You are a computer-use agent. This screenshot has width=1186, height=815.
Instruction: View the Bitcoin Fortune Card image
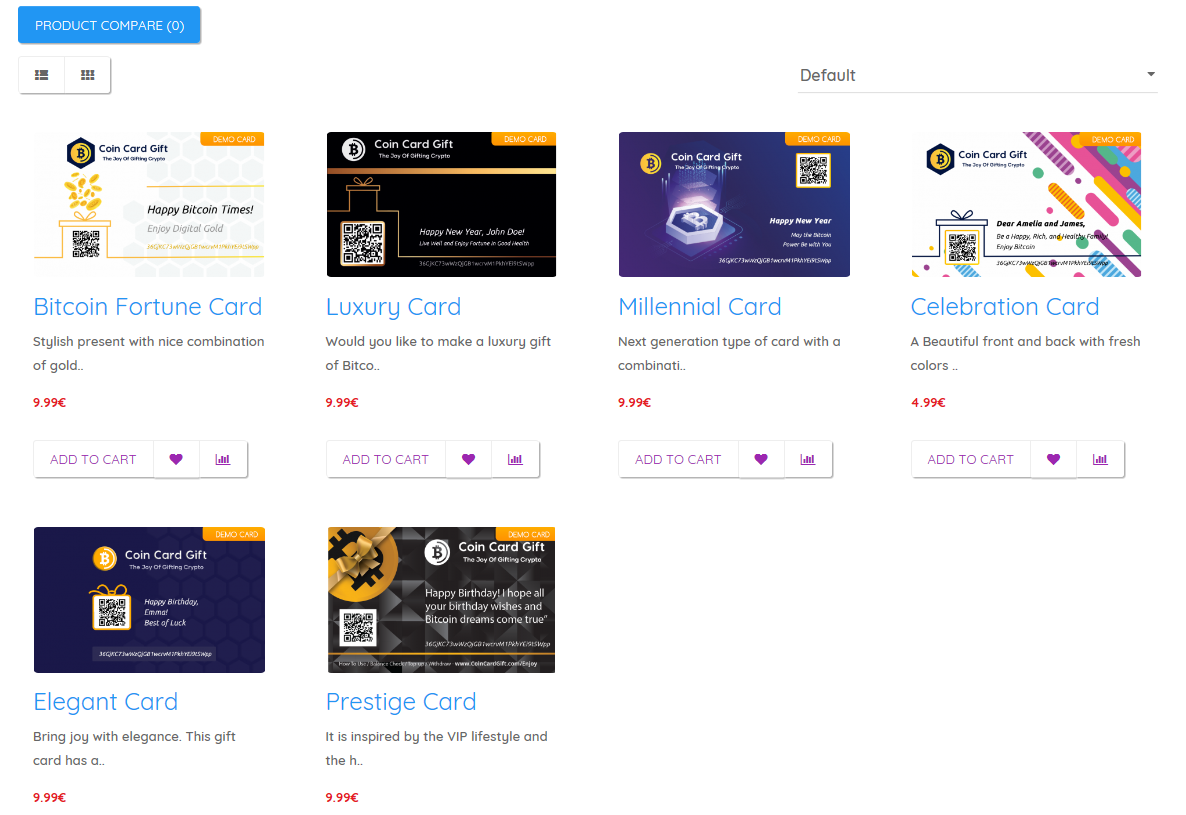coord(149,205)
